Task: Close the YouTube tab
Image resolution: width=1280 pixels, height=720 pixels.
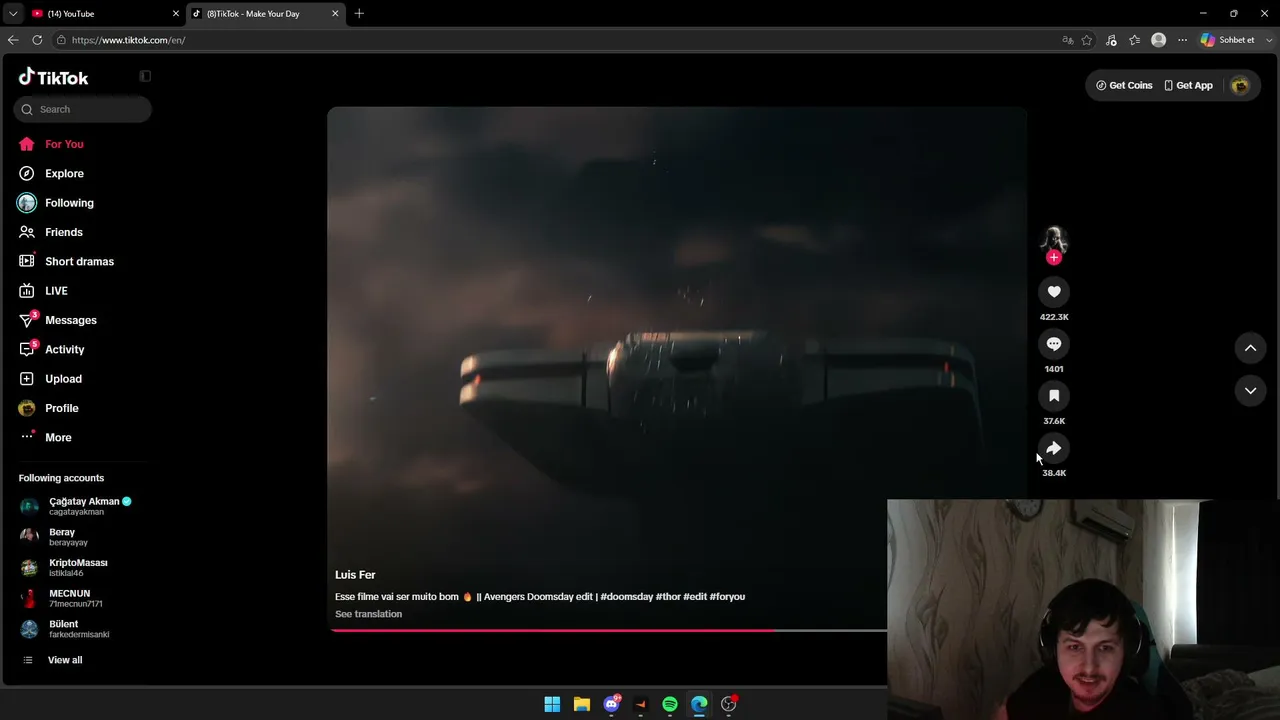Action: point(176,14)
